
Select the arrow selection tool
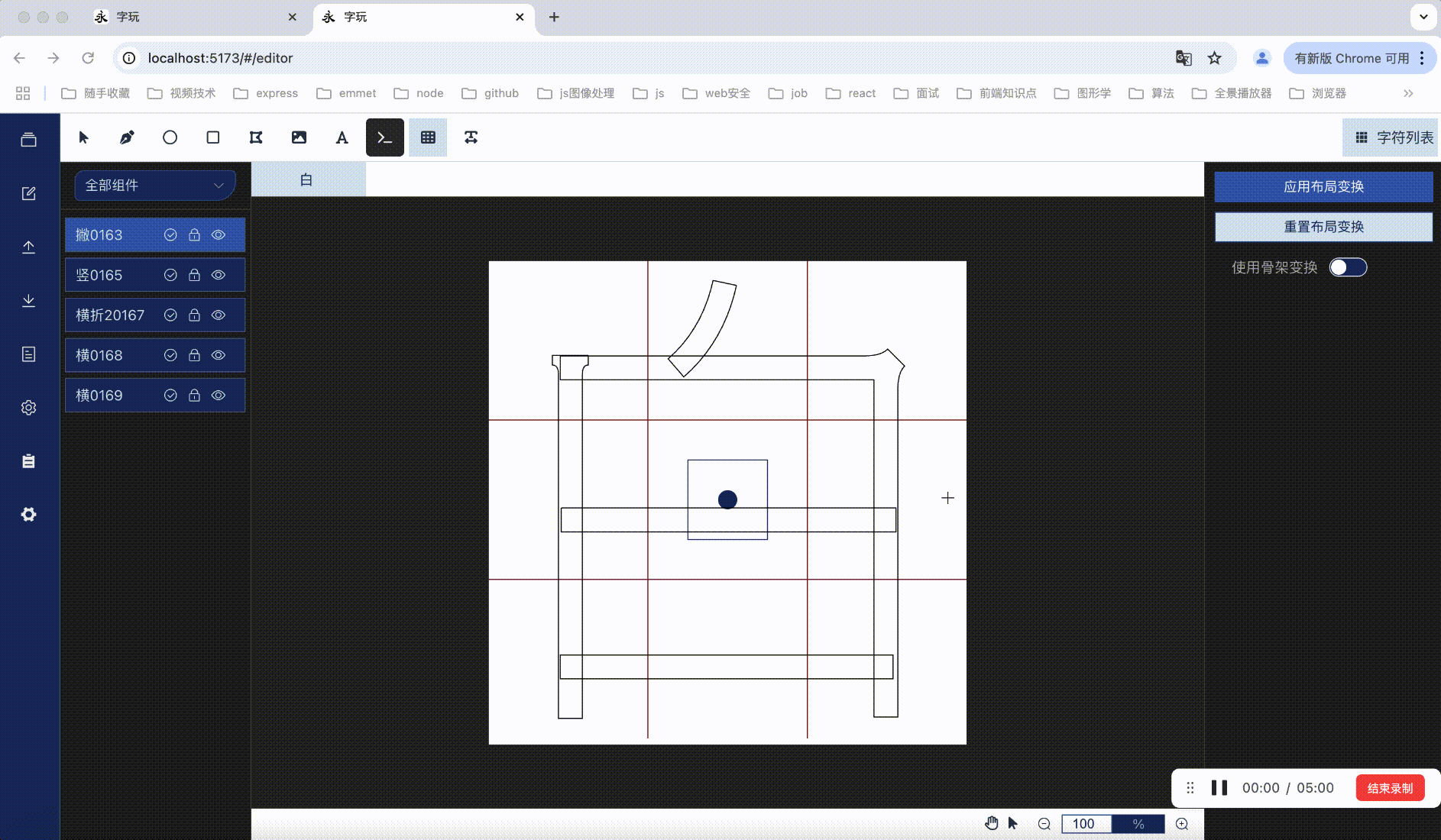pos(84,137)
